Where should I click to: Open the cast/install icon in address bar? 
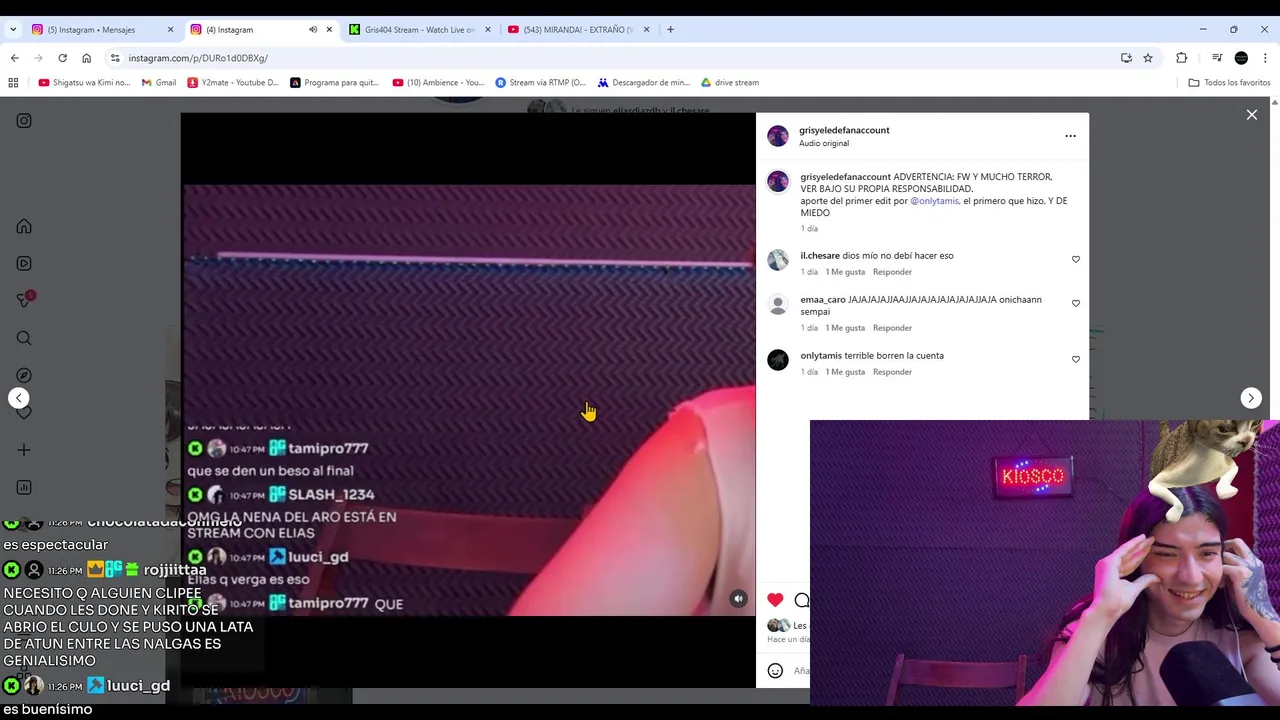click(x=1126, y=58)
